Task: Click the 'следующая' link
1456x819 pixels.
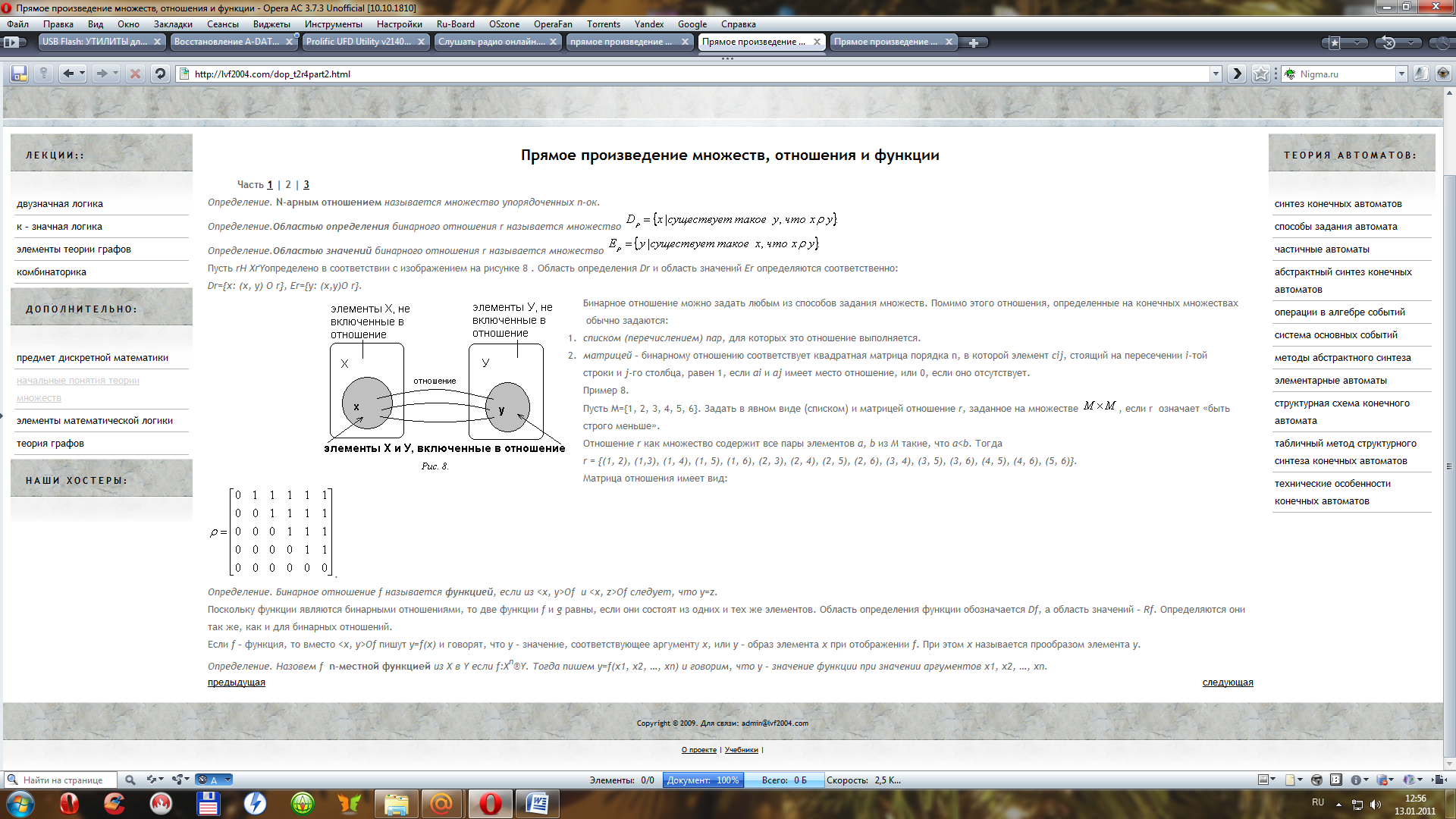Action: (x=1228, y=682)
